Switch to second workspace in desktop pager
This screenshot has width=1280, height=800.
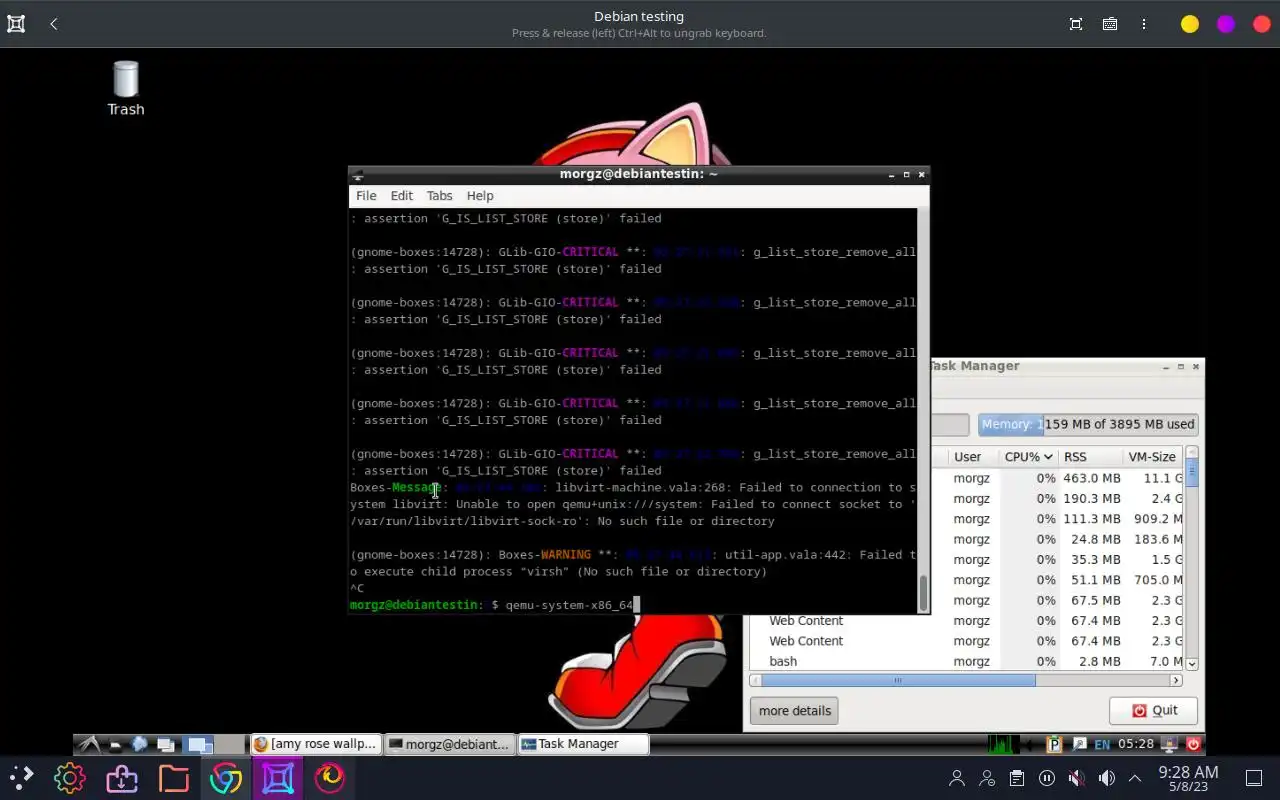pyautogui.click(x=230, y=744)
